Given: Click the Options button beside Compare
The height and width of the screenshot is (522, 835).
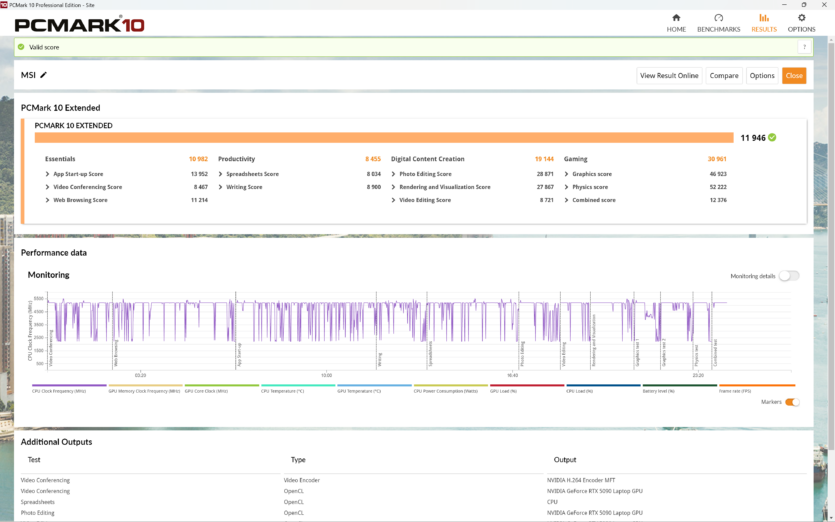Looking at the screenshot, I should [x=762, y=76].
